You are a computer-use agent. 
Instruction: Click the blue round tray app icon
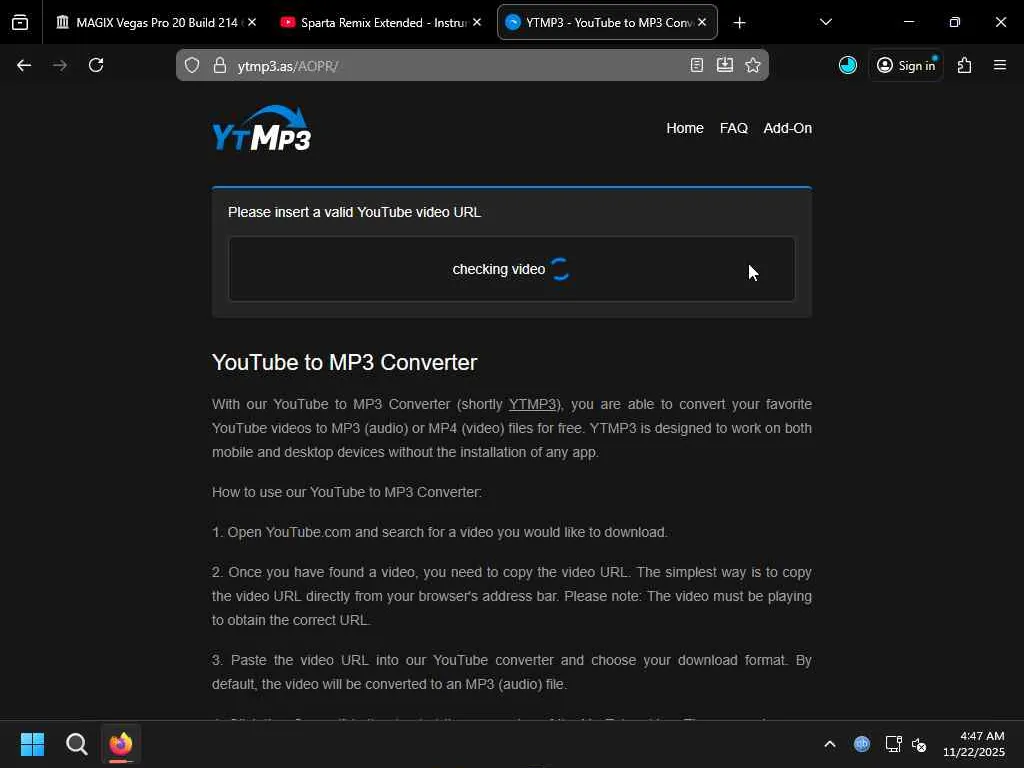[862, 744]
